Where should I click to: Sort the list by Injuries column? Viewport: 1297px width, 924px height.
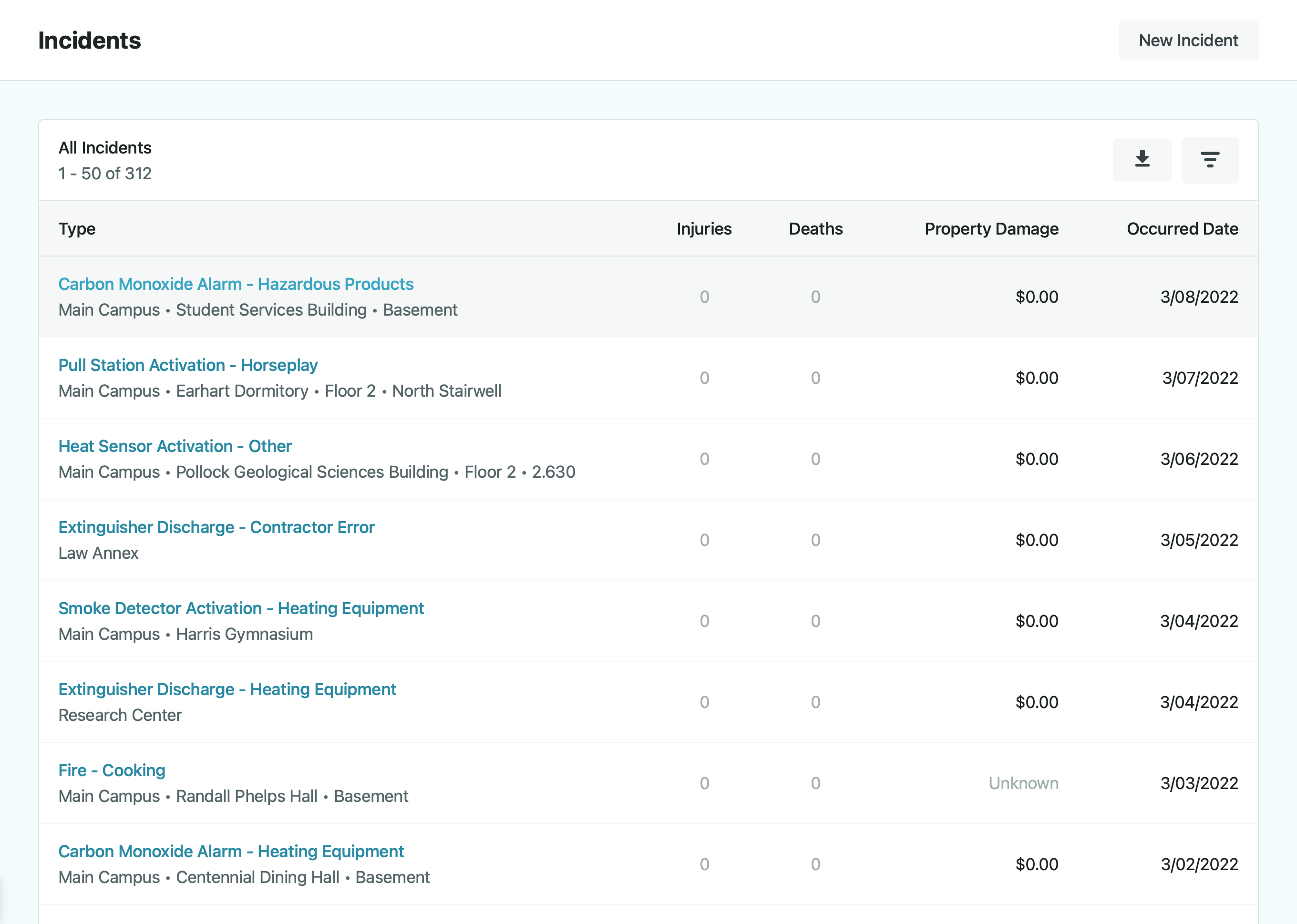[704, 229]
